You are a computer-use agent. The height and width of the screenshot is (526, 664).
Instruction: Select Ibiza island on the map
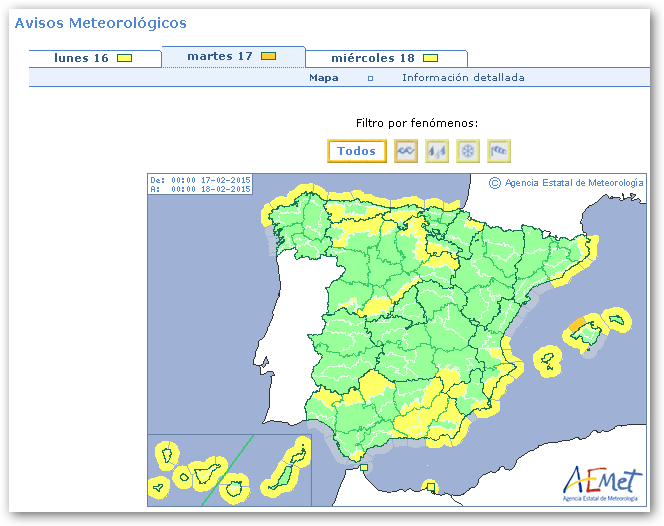point(546,359)
